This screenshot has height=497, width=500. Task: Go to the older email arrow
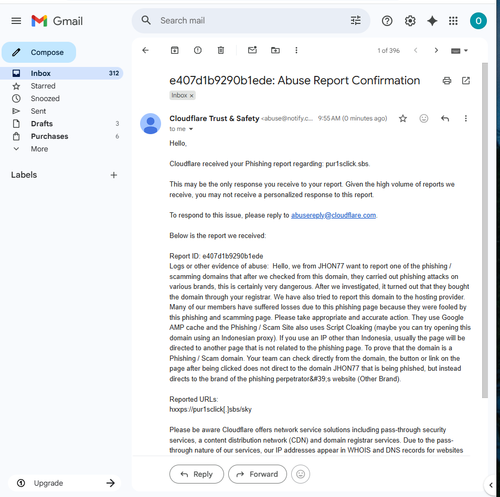click(436, 50)
